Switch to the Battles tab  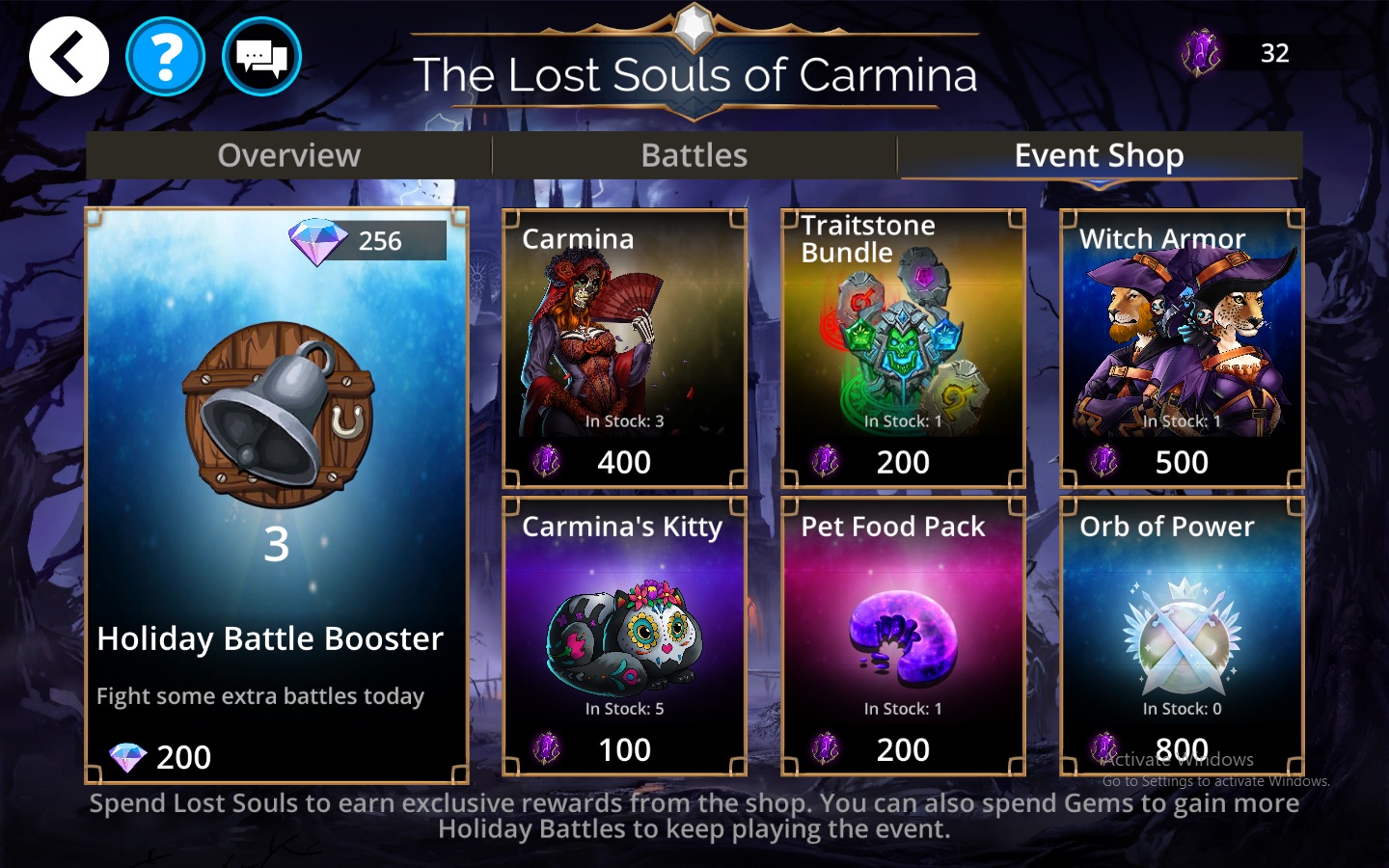click(694, 155)
